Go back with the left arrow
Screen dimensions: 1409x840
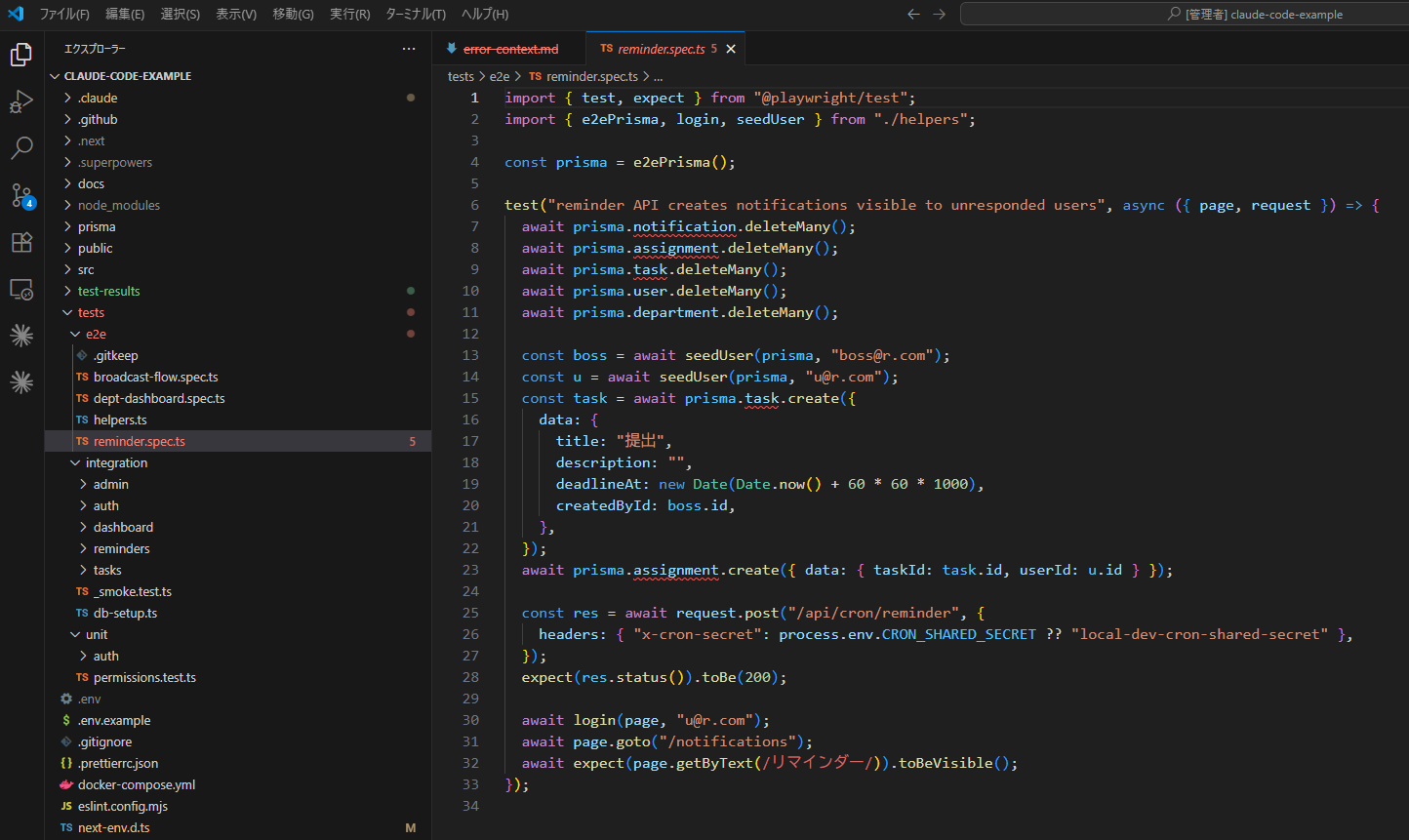pyautogui.click(x=913, y=14)
